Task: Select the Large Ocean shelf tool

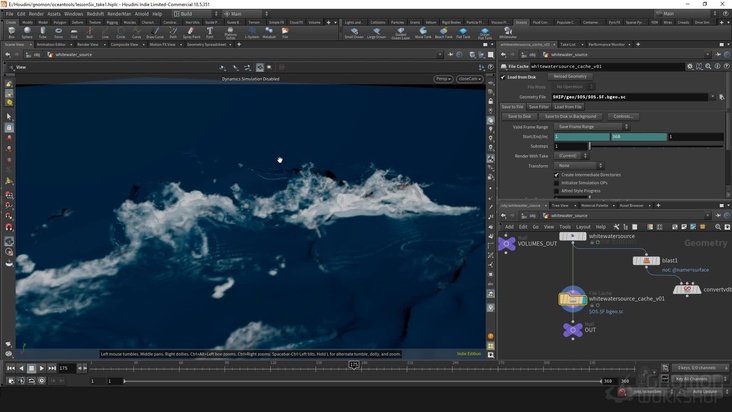Action: (x=376, y=33)
